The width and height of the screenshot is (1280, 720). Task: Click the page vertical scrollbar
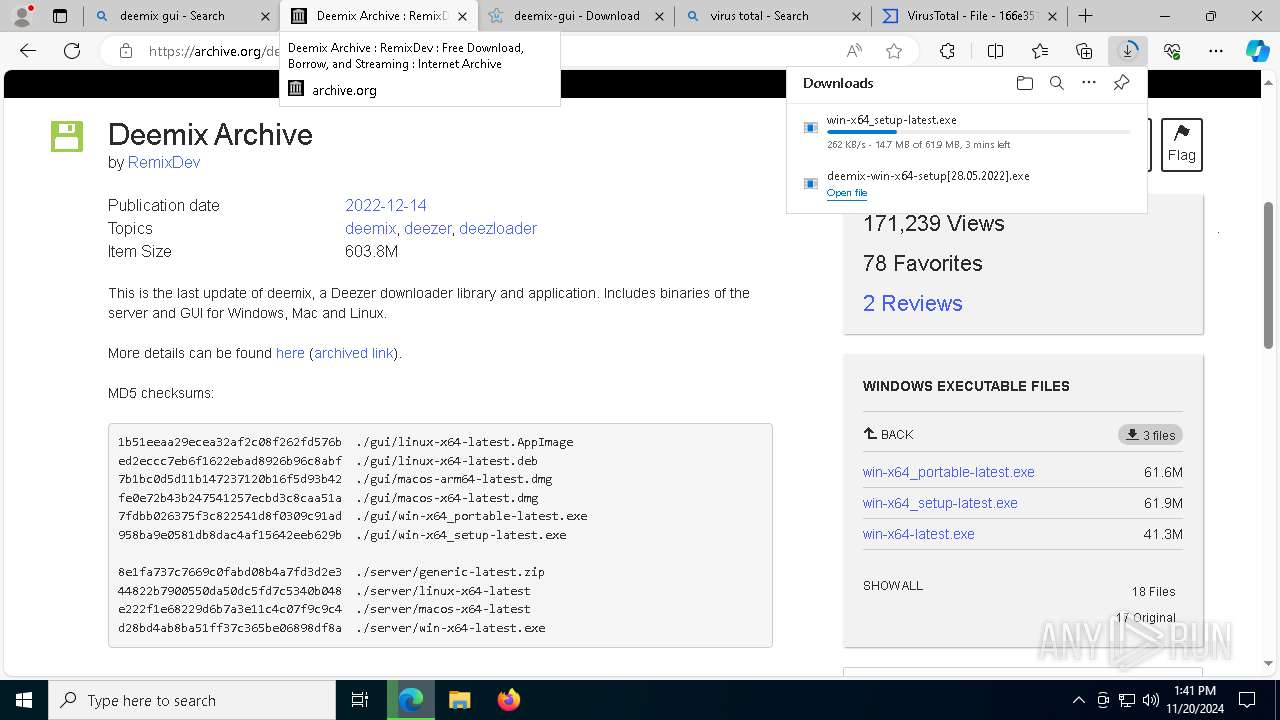(1268, 278)
